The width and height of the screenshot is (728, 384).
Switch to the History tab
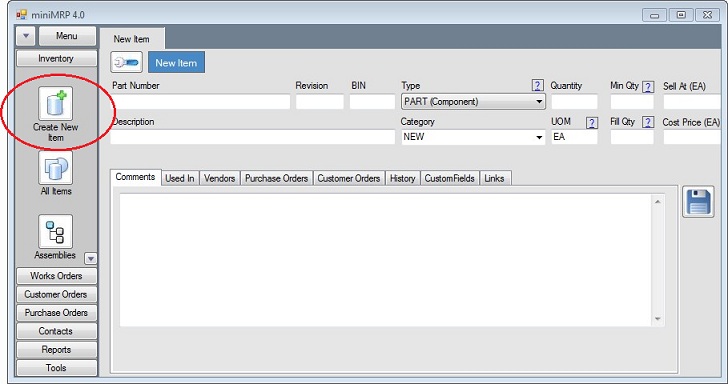pos(403,178)
